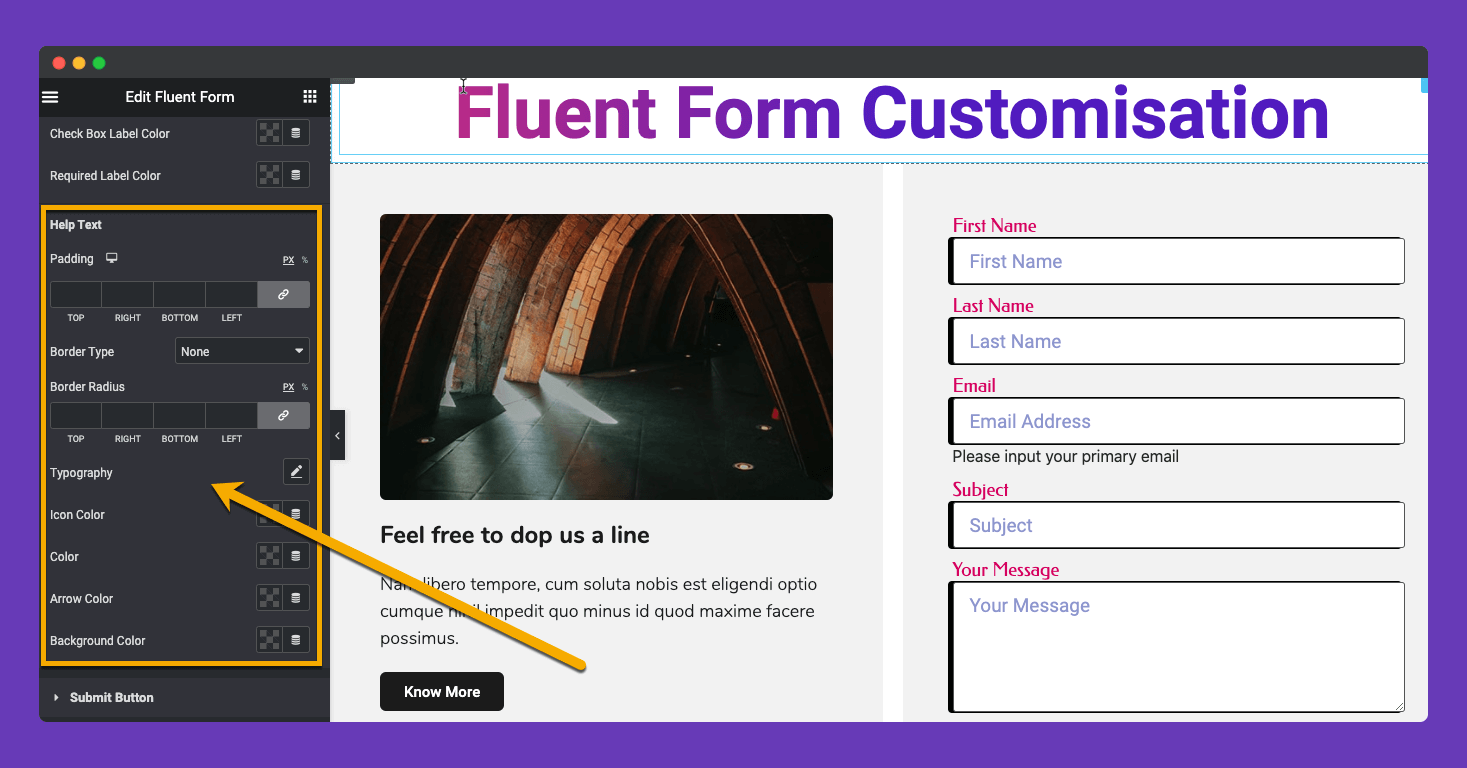Click the Padding LEFT input field
Viewport: 1467px width, 768px height.
232,295
